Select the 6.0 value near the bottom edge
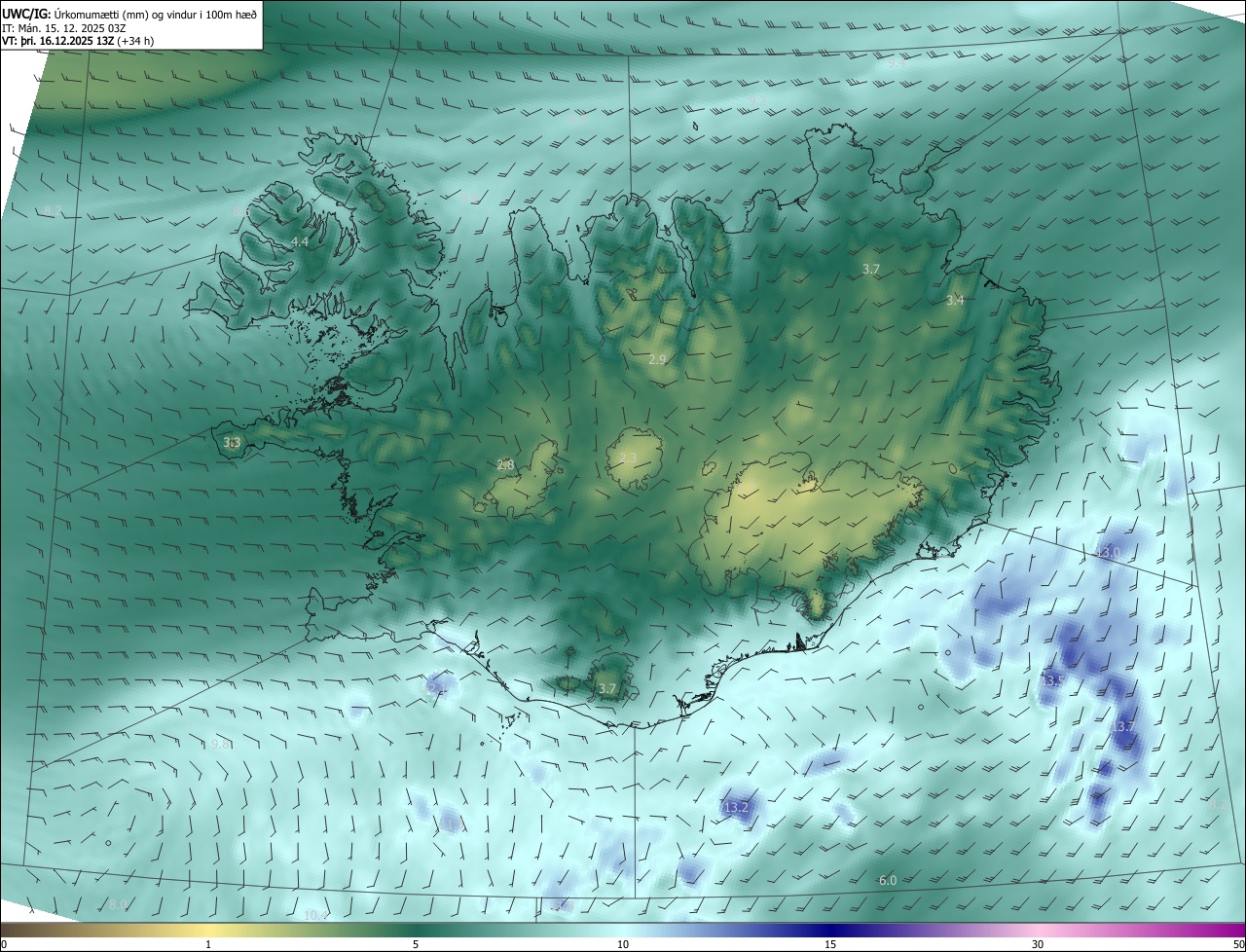 click(x=888, y=881)
